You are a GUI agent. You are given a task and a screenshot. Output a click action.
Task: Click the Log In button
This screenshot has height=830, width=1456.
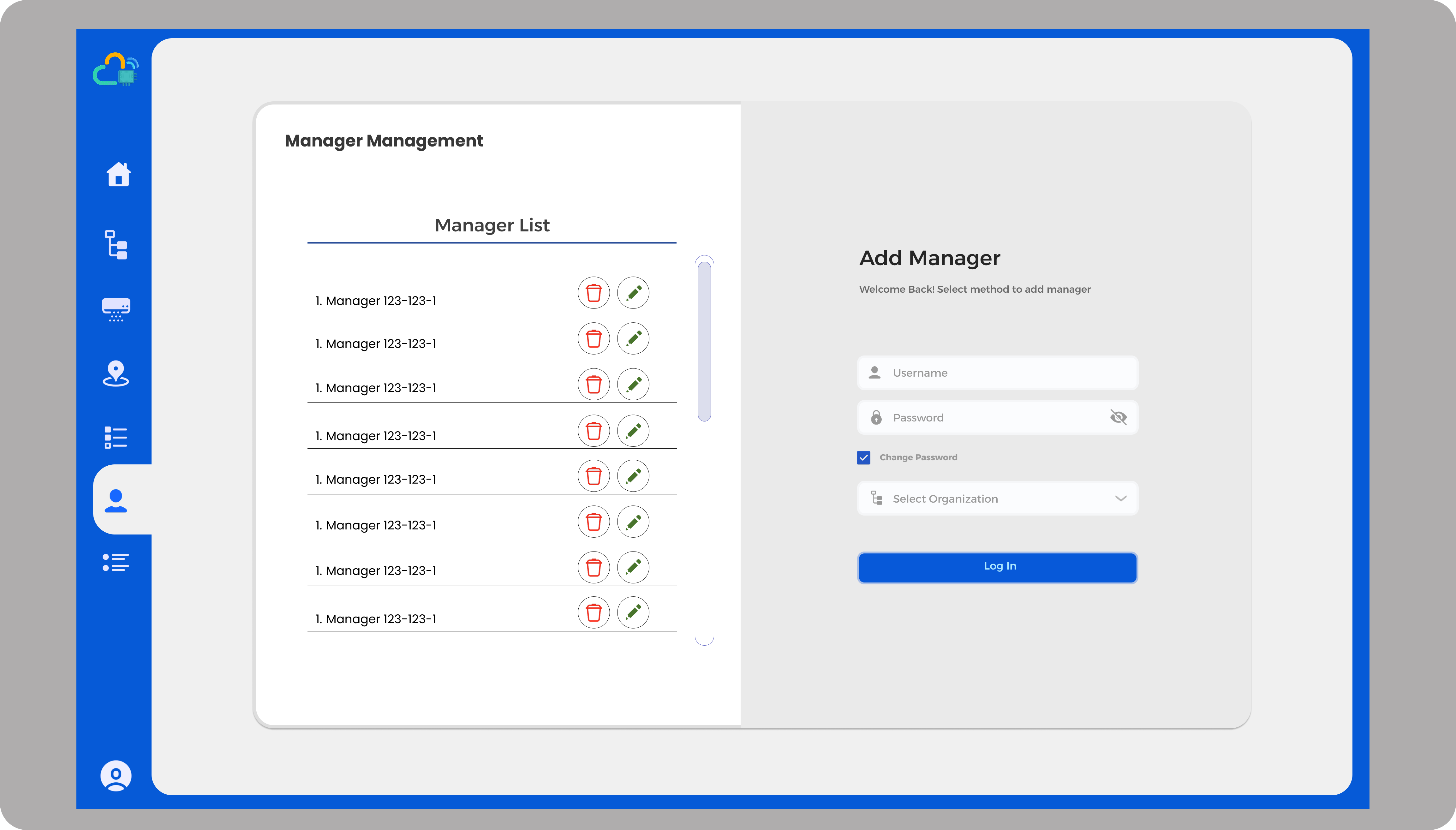[997, 567]
